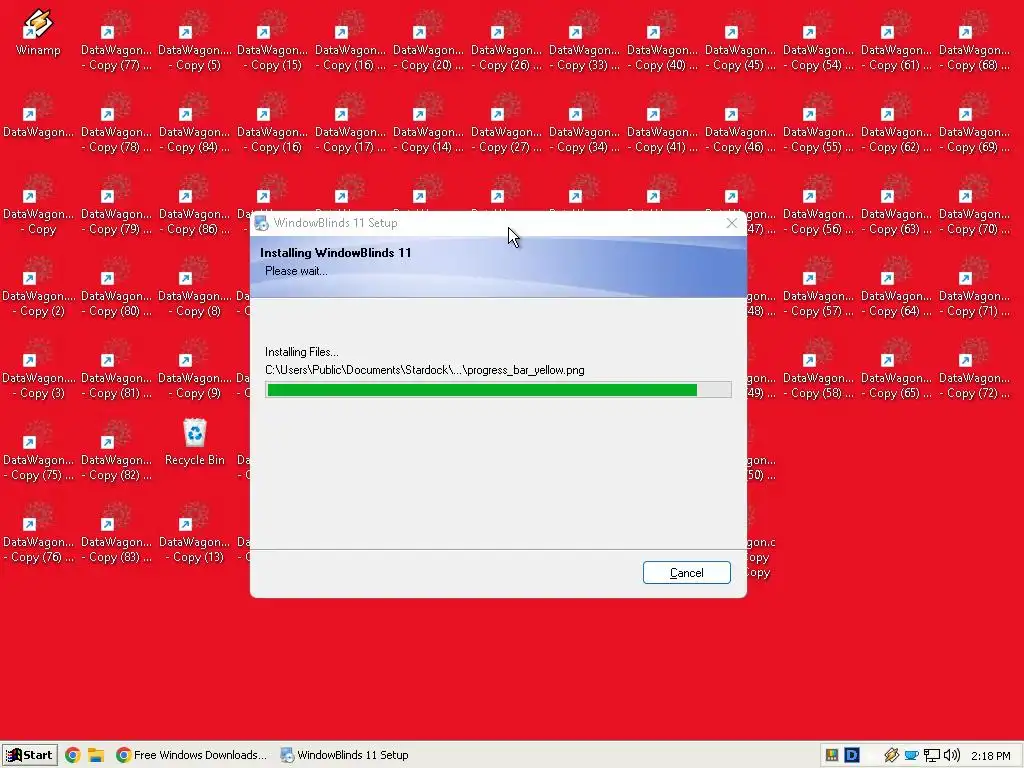Open the Start menu button
The width and height of the screenshot is (1024, 768).
coord(29,755)
